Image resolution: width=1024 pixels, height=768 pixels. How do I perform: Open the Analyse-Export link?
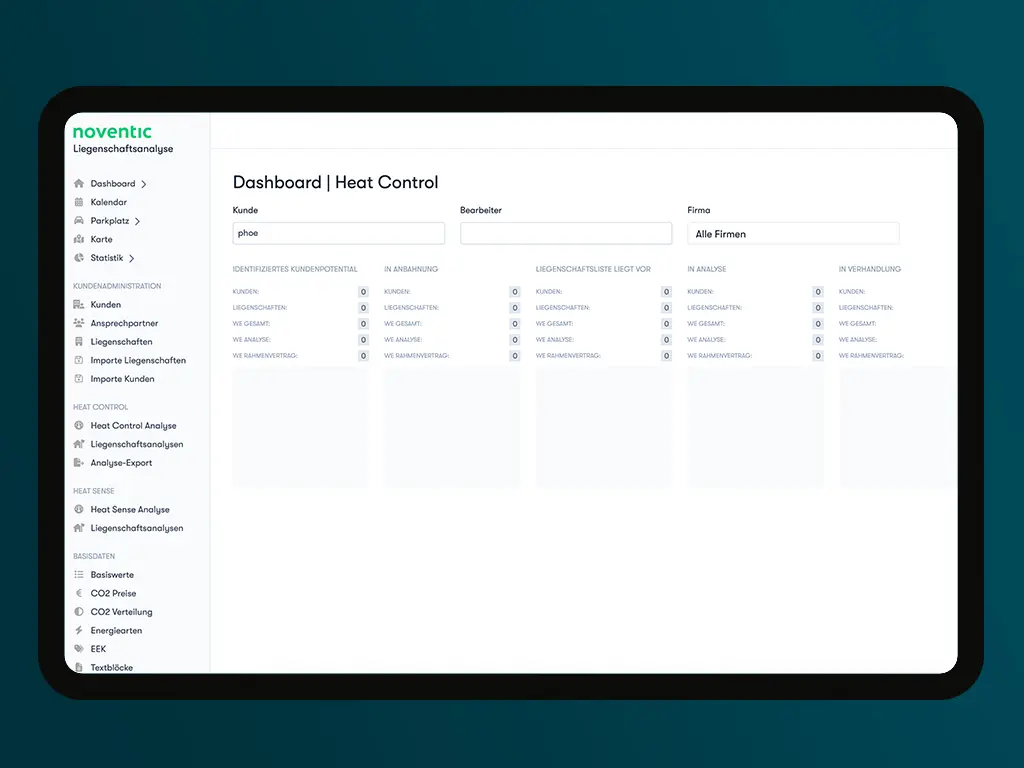coord(121,463)
